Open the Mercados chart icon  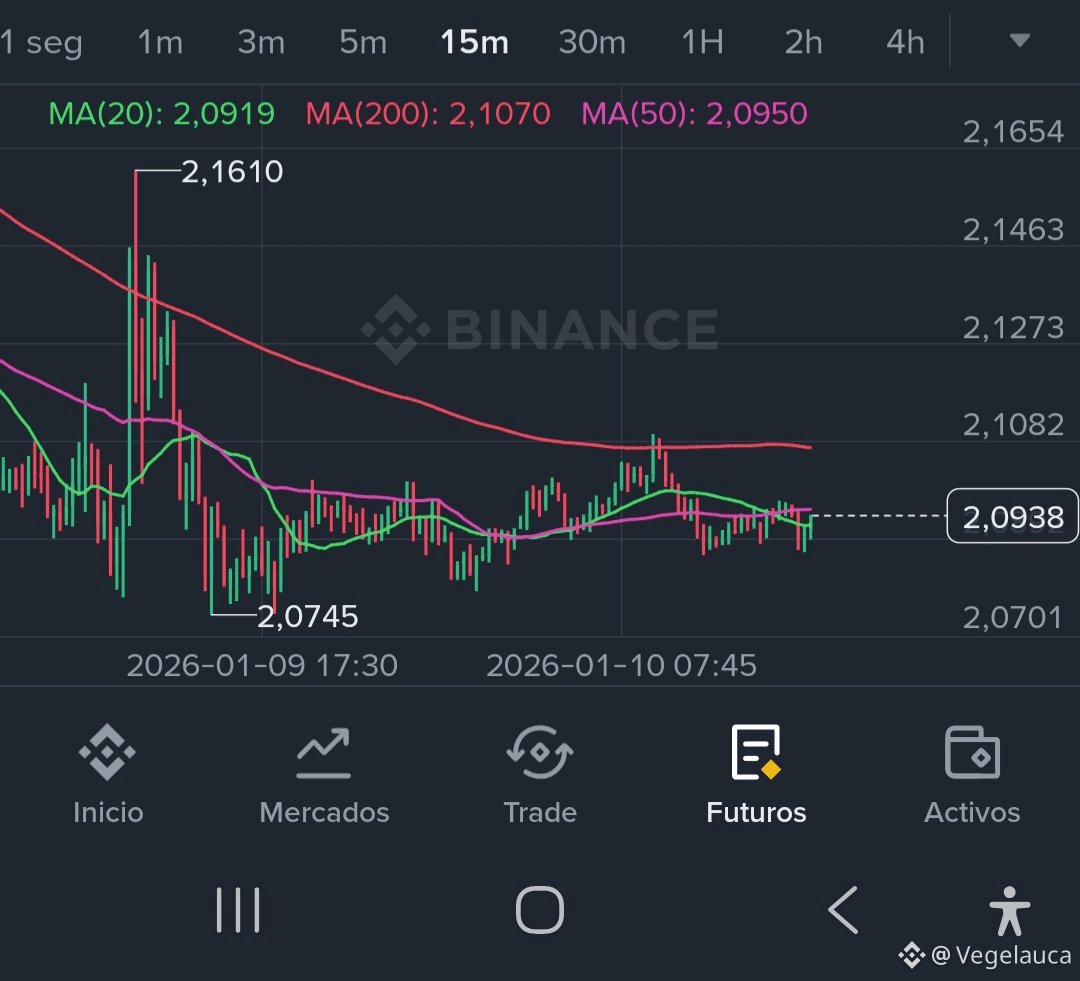pyautogui.click(x=323, y=753)
